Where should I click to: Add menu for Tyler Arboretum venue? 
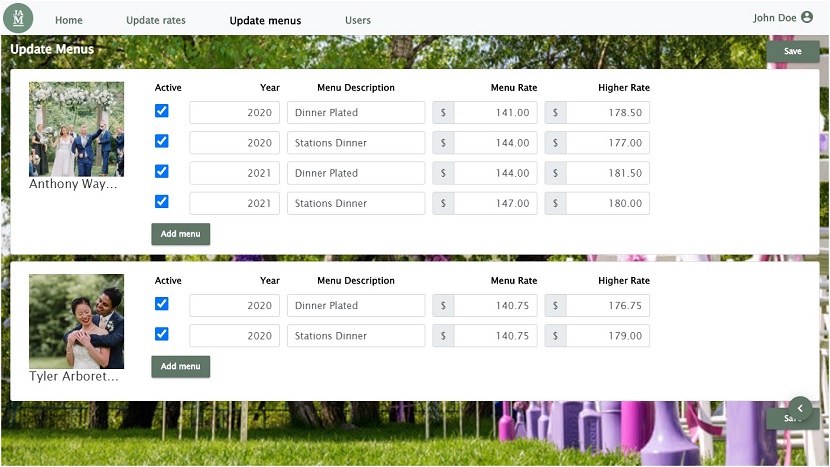[181, 366]
